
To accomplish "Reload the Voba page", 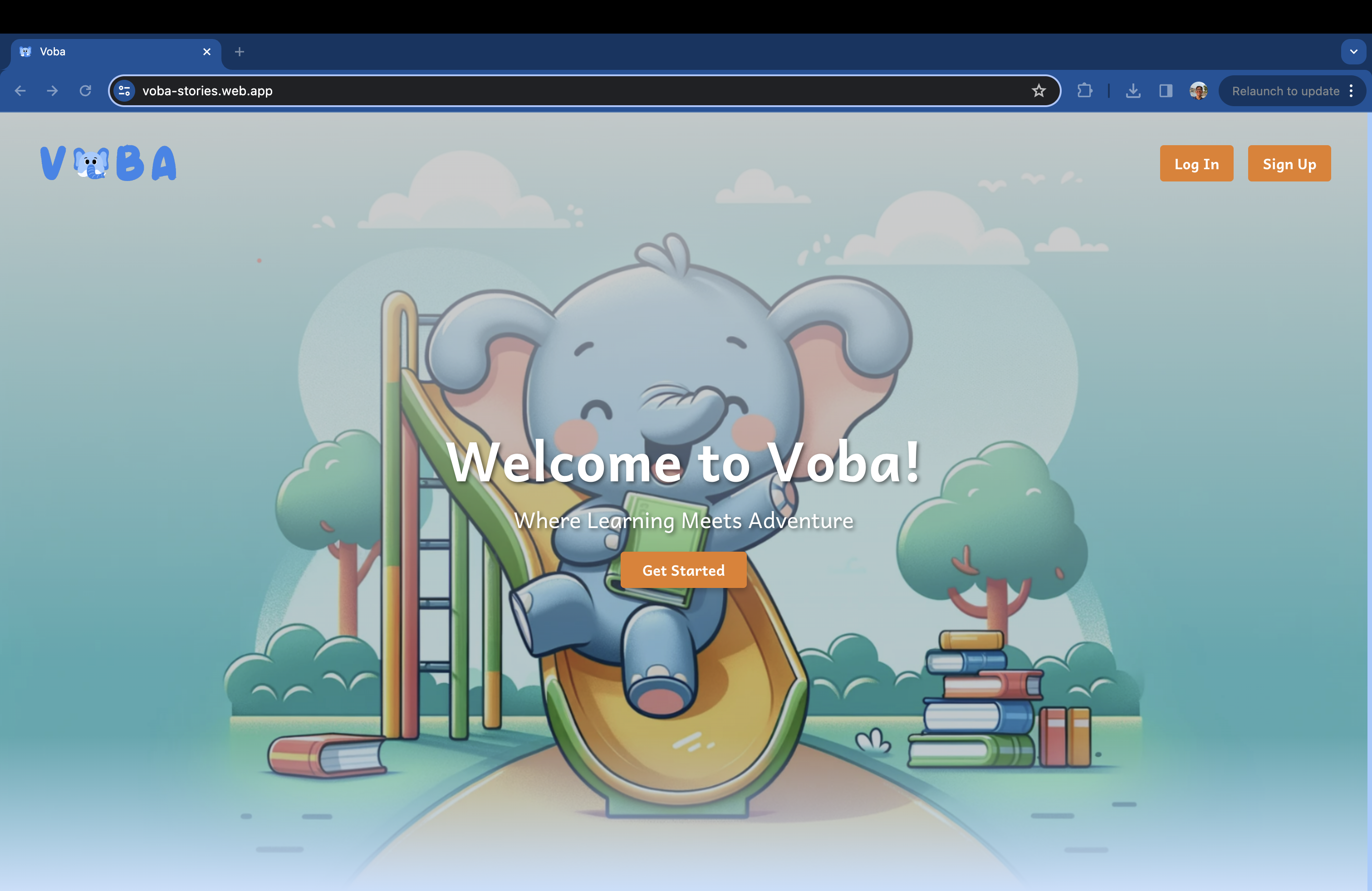I will click(x=85, y=91).
